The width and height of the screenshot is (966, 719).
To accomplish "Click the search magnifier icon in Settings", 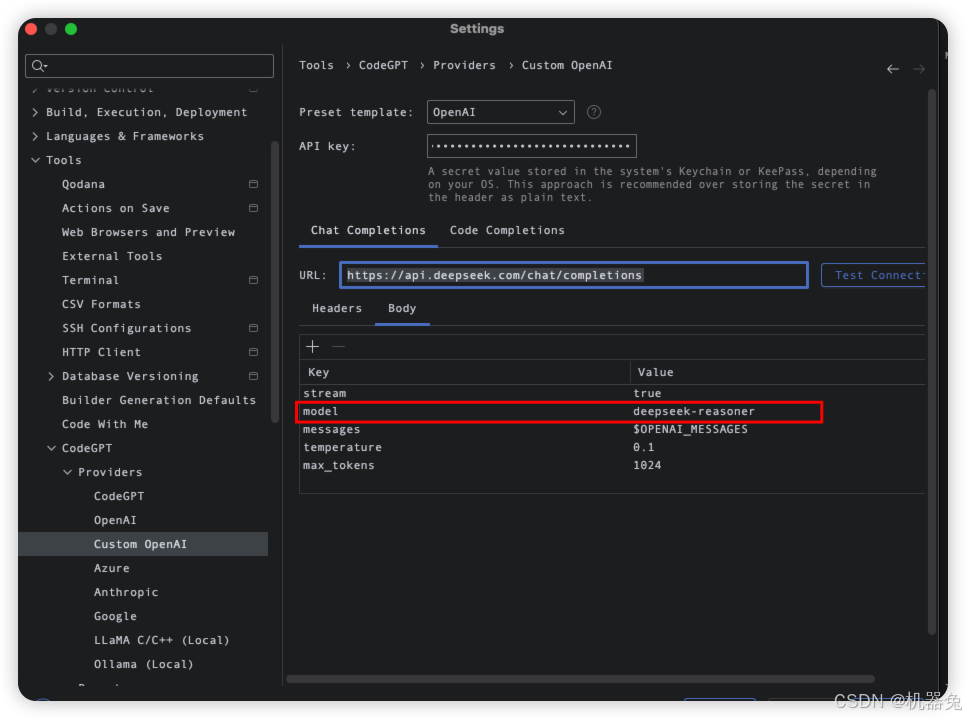I will click(x=39, y=66).
